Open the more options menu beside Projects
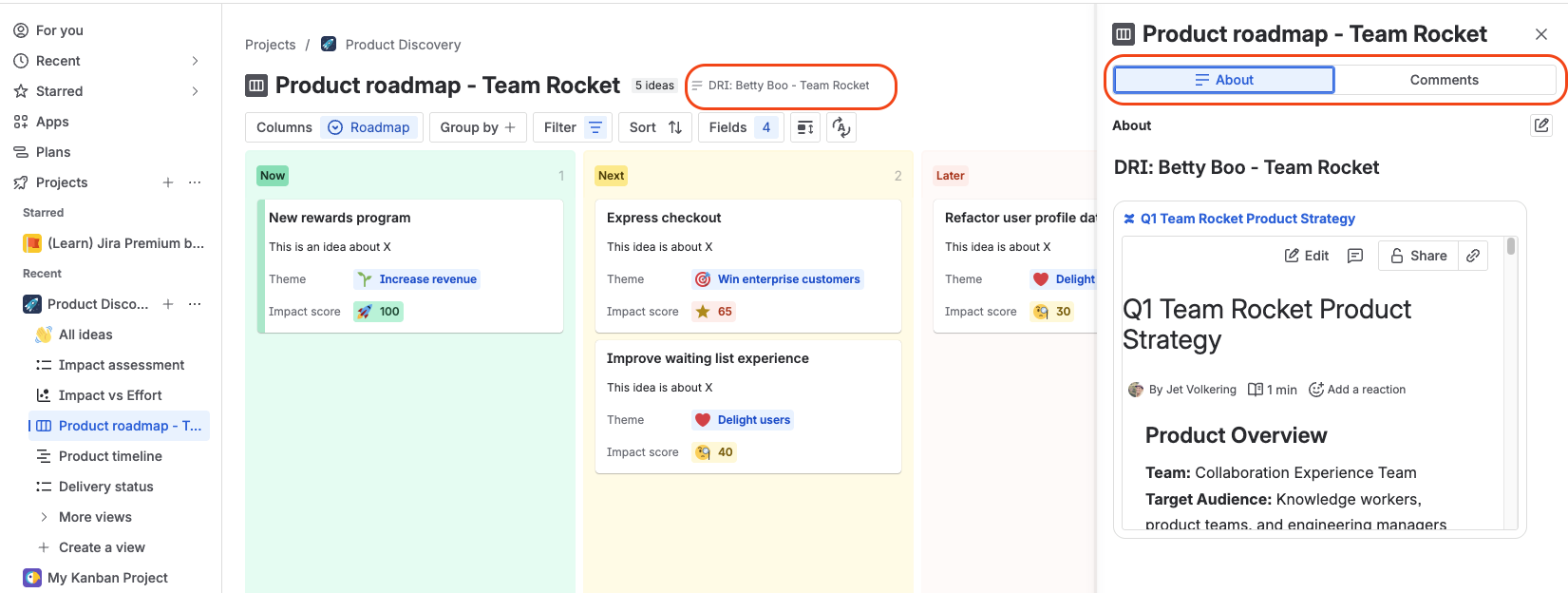 coord(195,182)
